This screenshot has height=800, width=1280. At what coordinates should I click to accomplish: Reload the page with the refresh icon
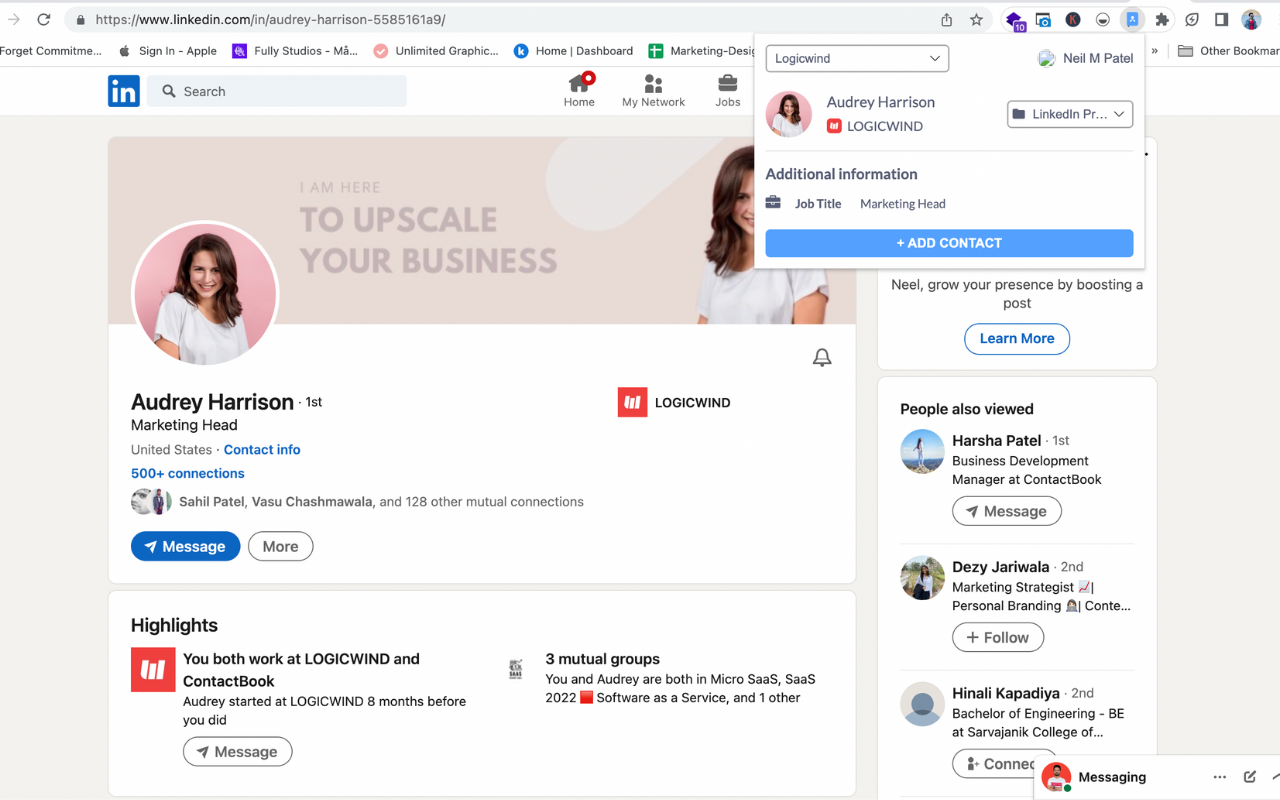point(44,19)
